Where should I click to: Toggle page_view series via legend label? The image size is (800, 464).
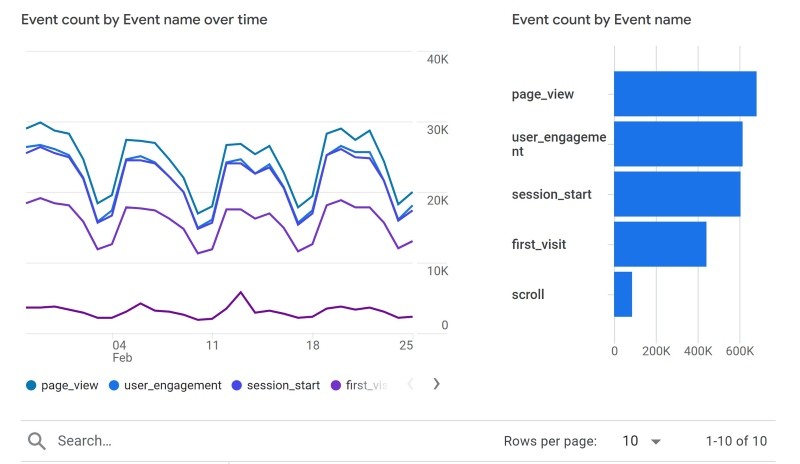point(70,385)
